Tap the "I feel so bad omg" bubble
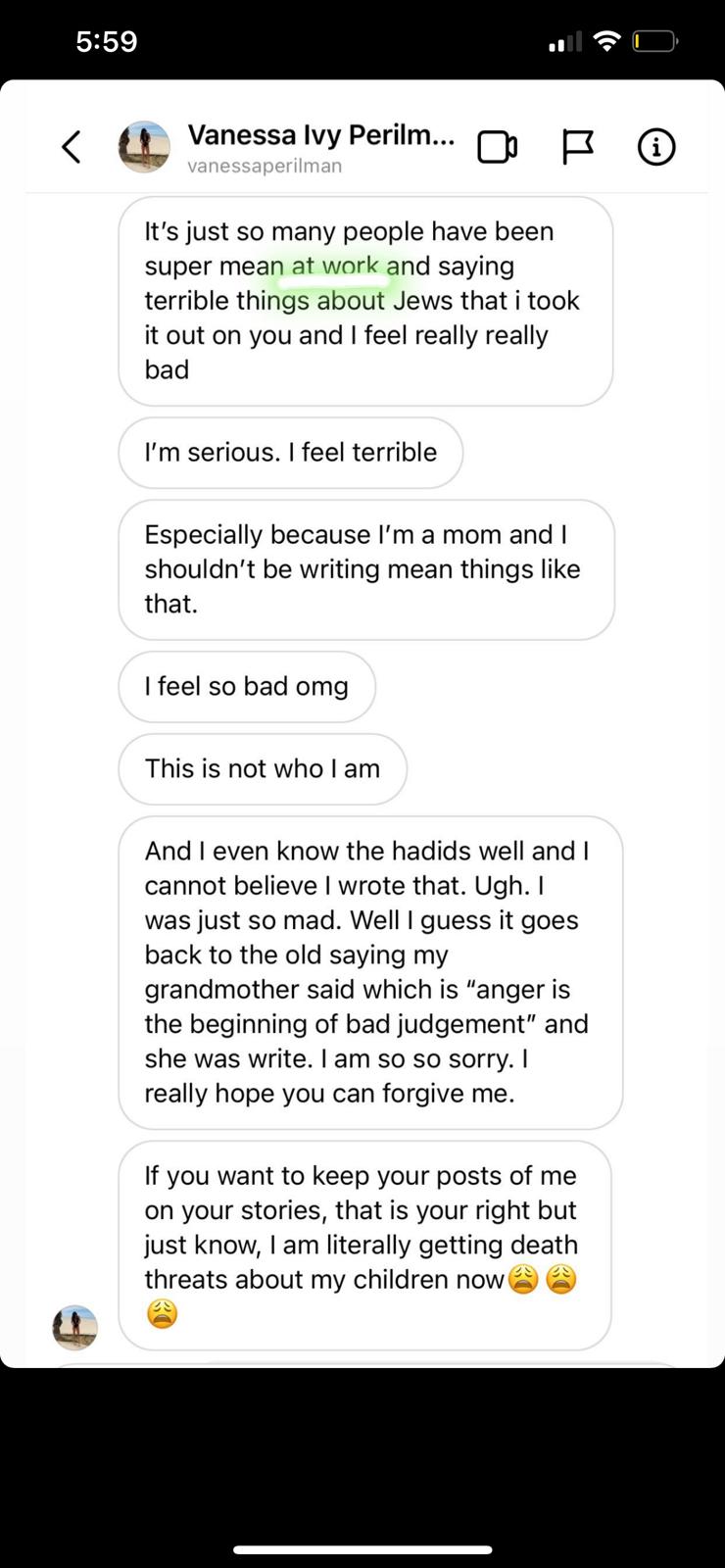Image resolution: width=725 pixels, height=1568 pixels. 246,687
